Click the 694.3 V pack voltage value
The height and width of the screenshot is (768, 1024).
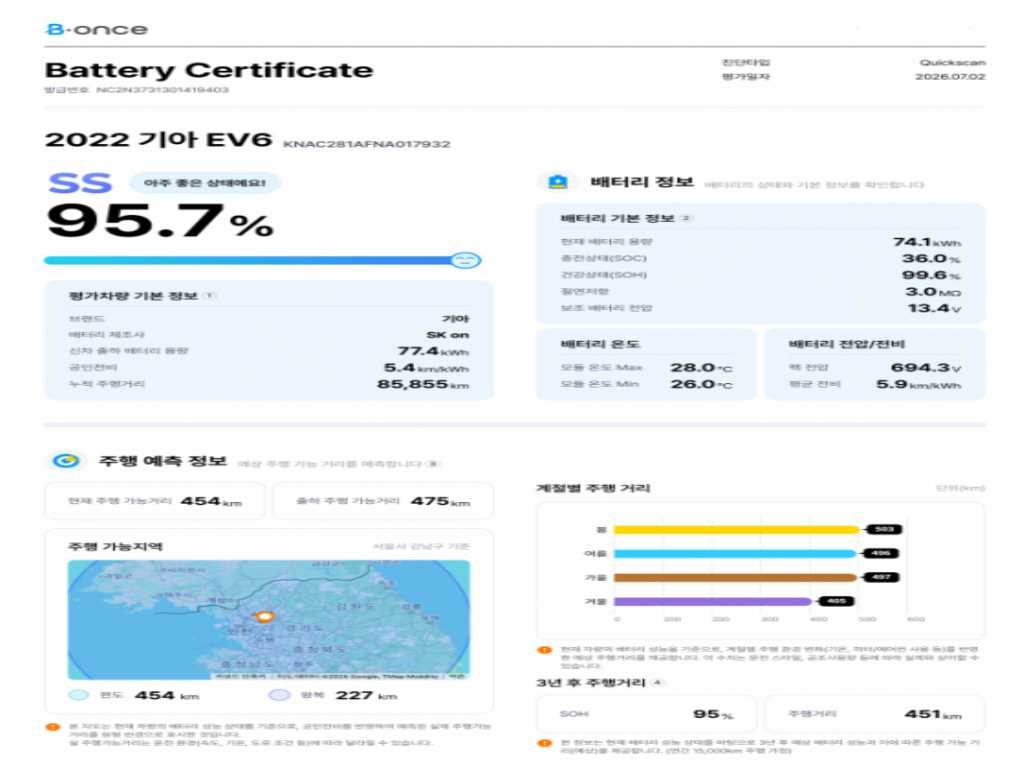pyautogui.click(x=925, y=368)
